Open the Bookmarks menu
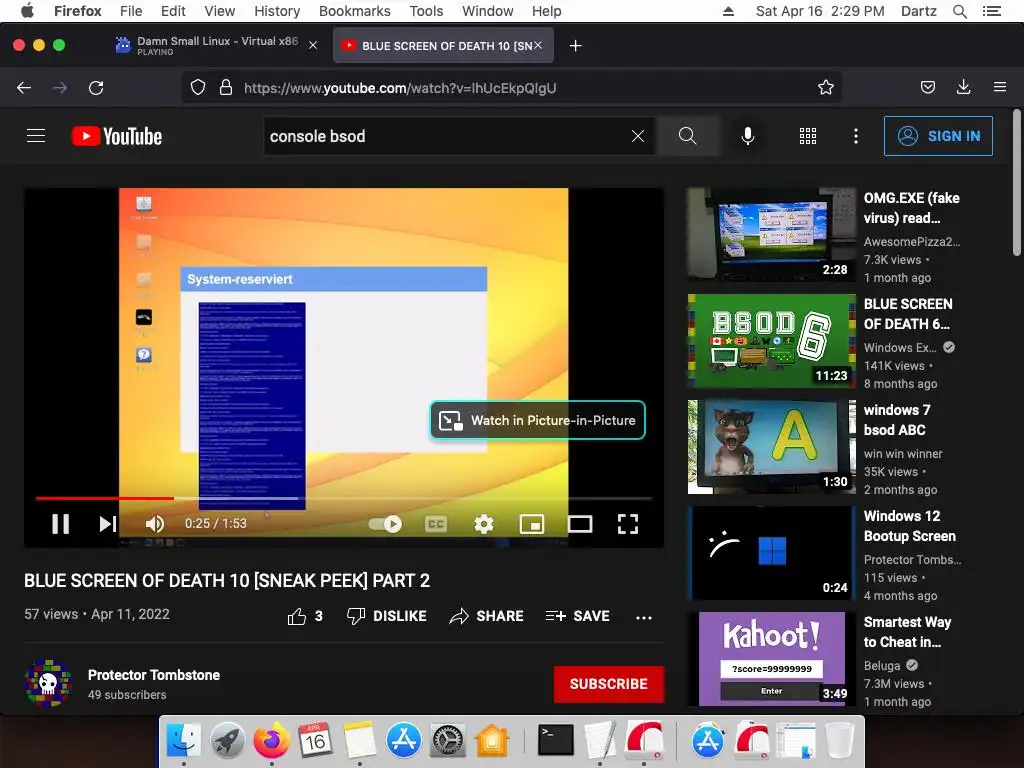The height and width of the screenshot is (768, 1024). click(x=355, y=11)
